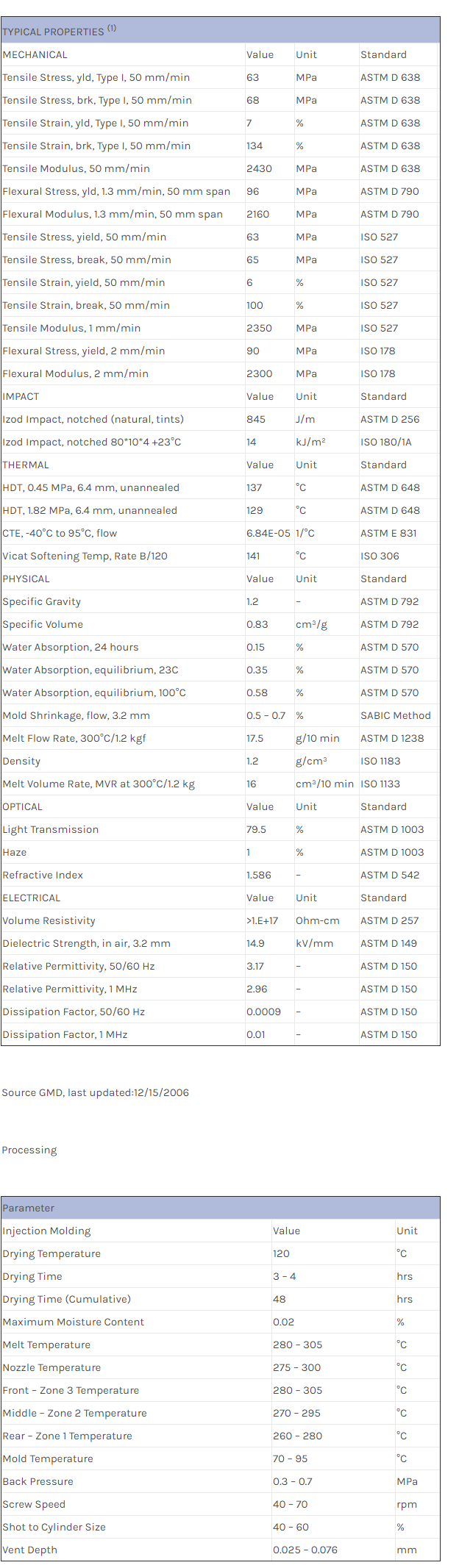Click the Tensile Modulus value 2430
The image size is (459, 1568).
[x=259, y=168]
